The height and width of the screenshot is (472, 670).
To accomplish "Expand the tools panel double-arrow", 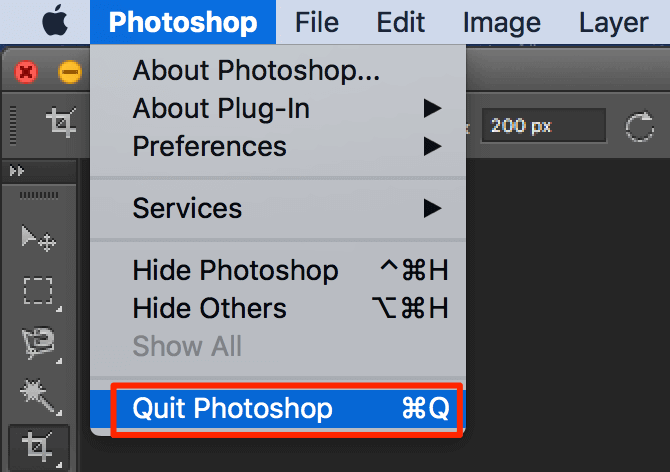I will pyautogui.click(x=16, y=170).
